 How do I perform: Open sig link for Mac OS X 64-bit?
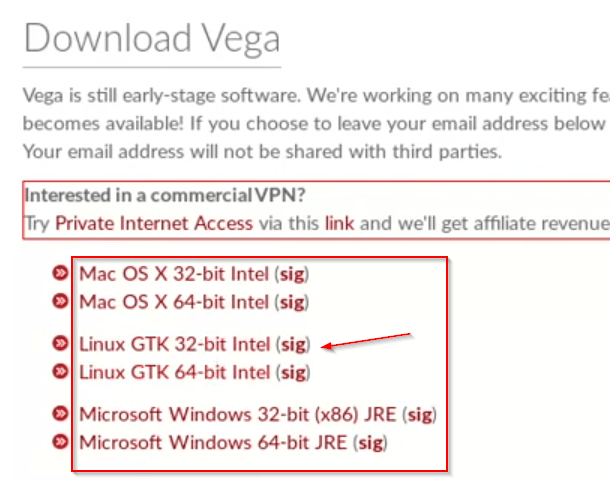pyautogui.click(x=293, y=303)
